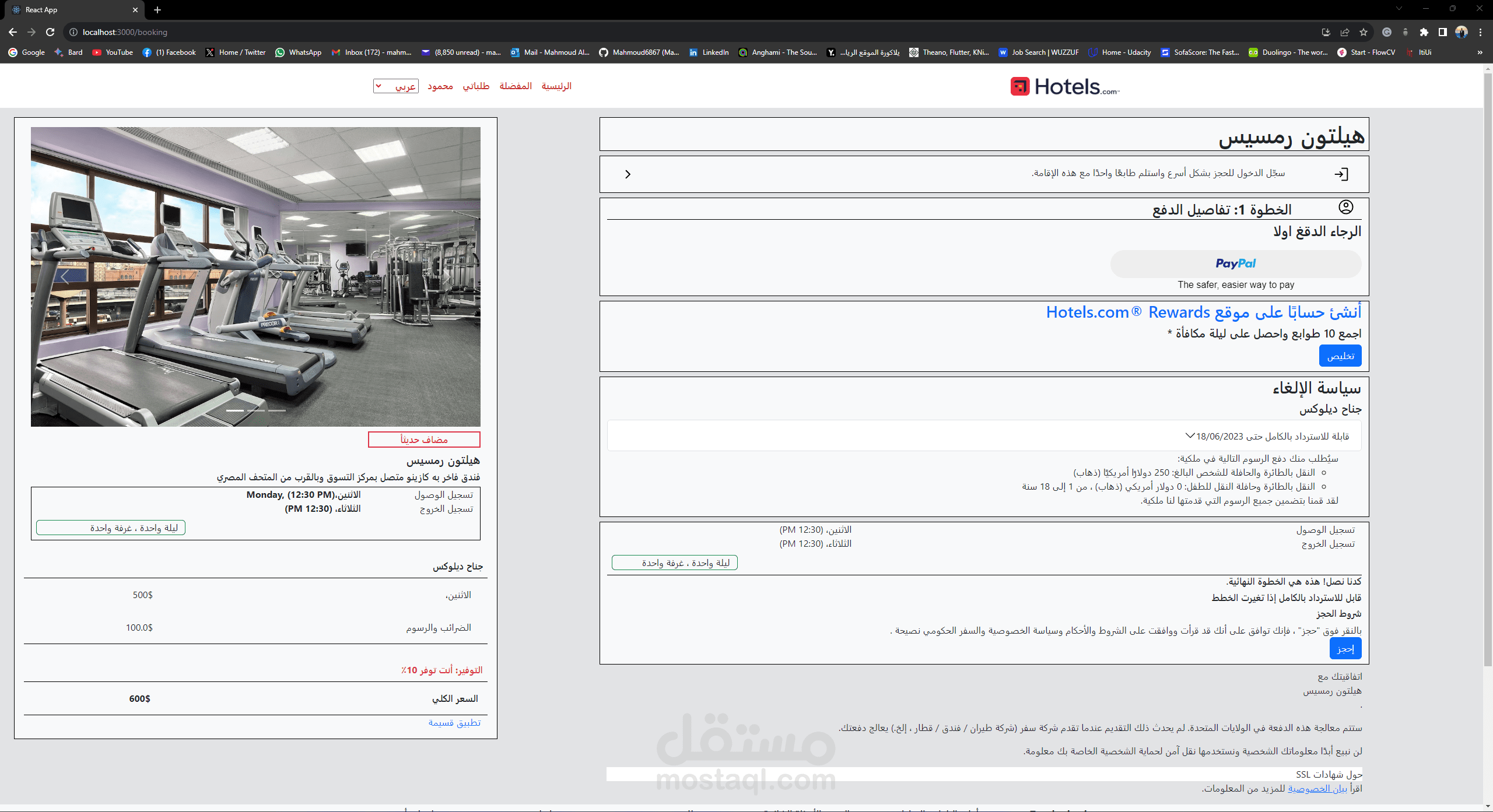Open المفضلة navigation item
The height and width of the screenshot is (812, 1493).
click(516, 86)
